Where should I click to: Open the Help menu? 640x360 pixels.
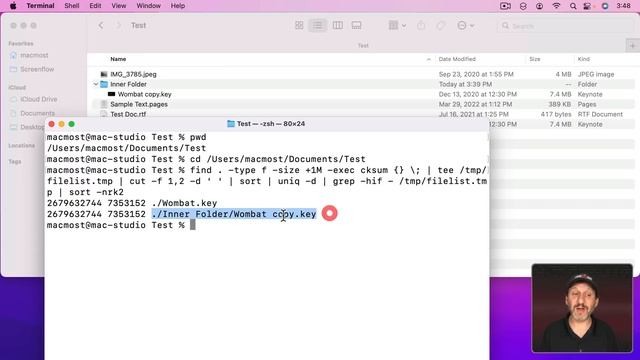click(178, 6)
